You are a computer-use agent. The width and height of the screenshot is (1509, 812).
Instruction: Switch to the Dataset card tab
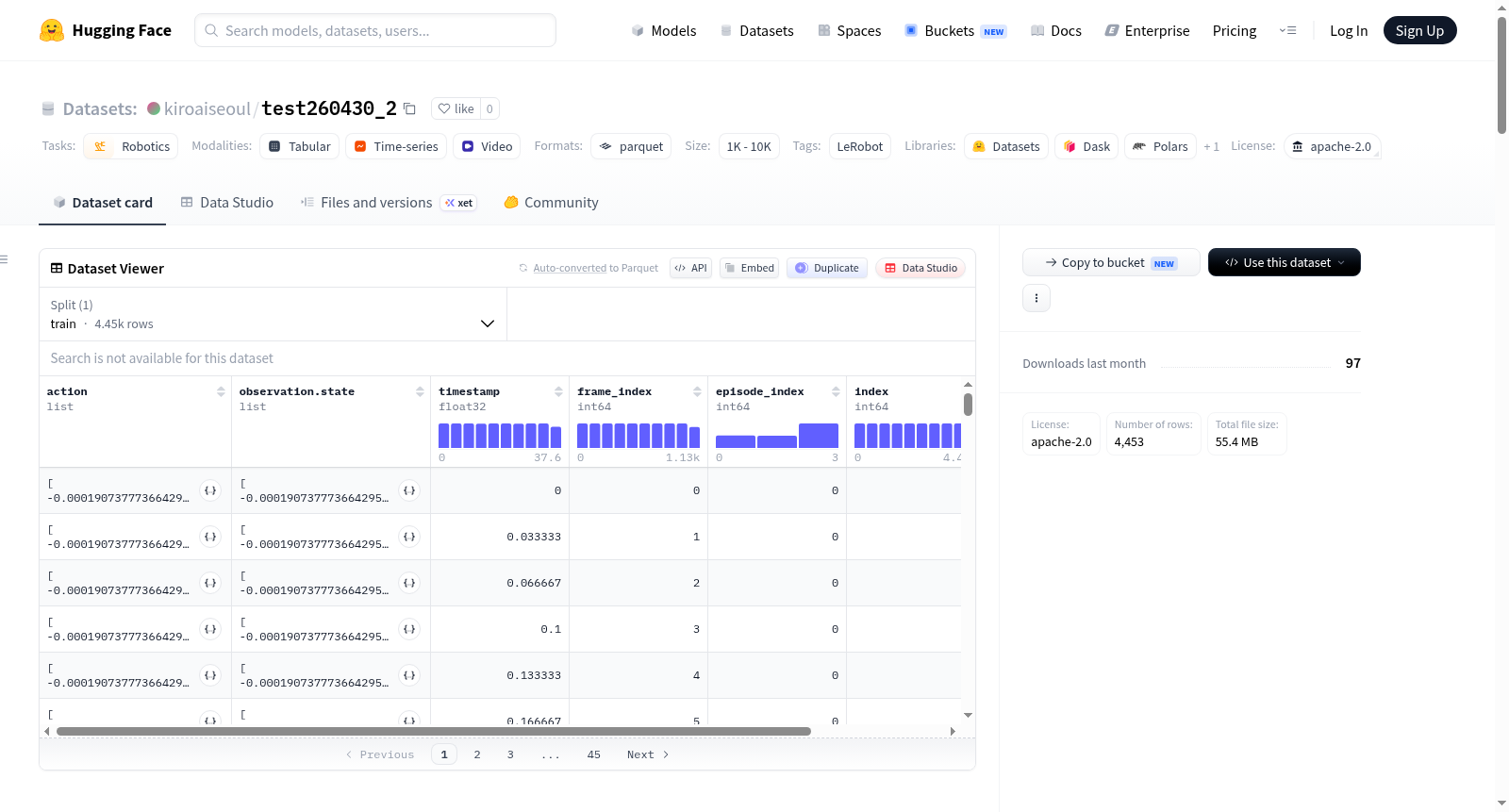102,202
